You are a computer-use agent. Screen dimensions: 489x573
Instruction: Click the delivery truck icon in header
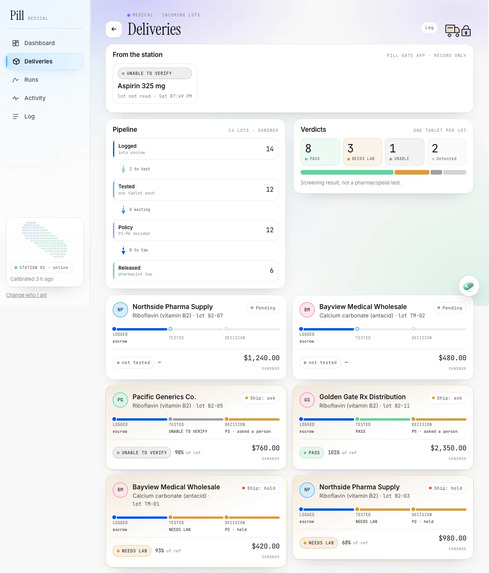(452, 31)
